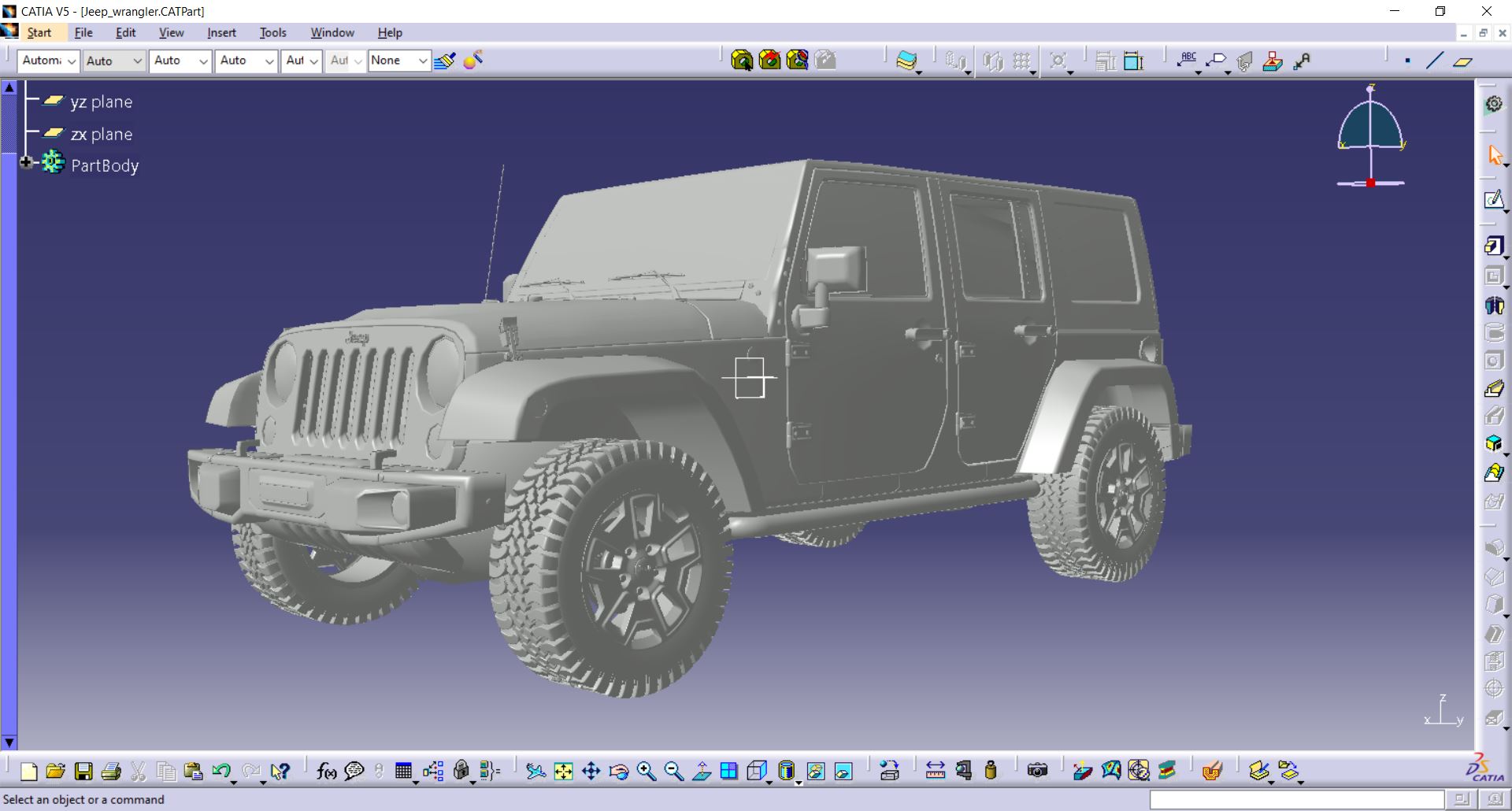Toggle the Measure Inertia weight icon
This screenshot has width=1512, height=811.
(x=991, y=771)
